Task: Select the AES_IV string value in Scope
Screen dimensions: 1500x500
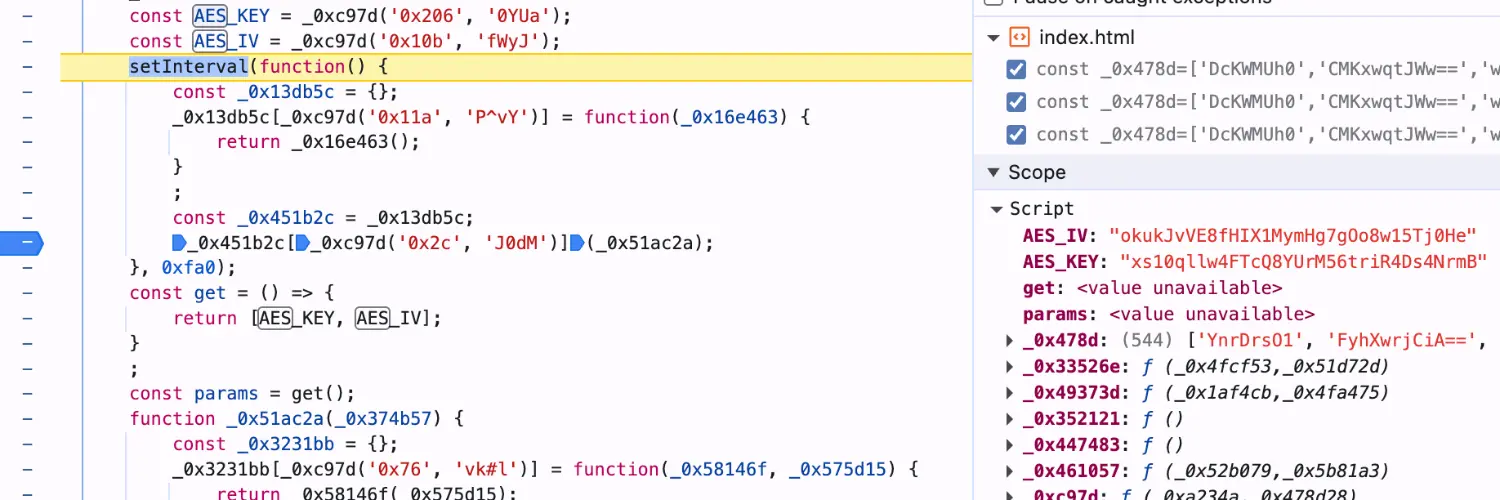Action: 1292,236
